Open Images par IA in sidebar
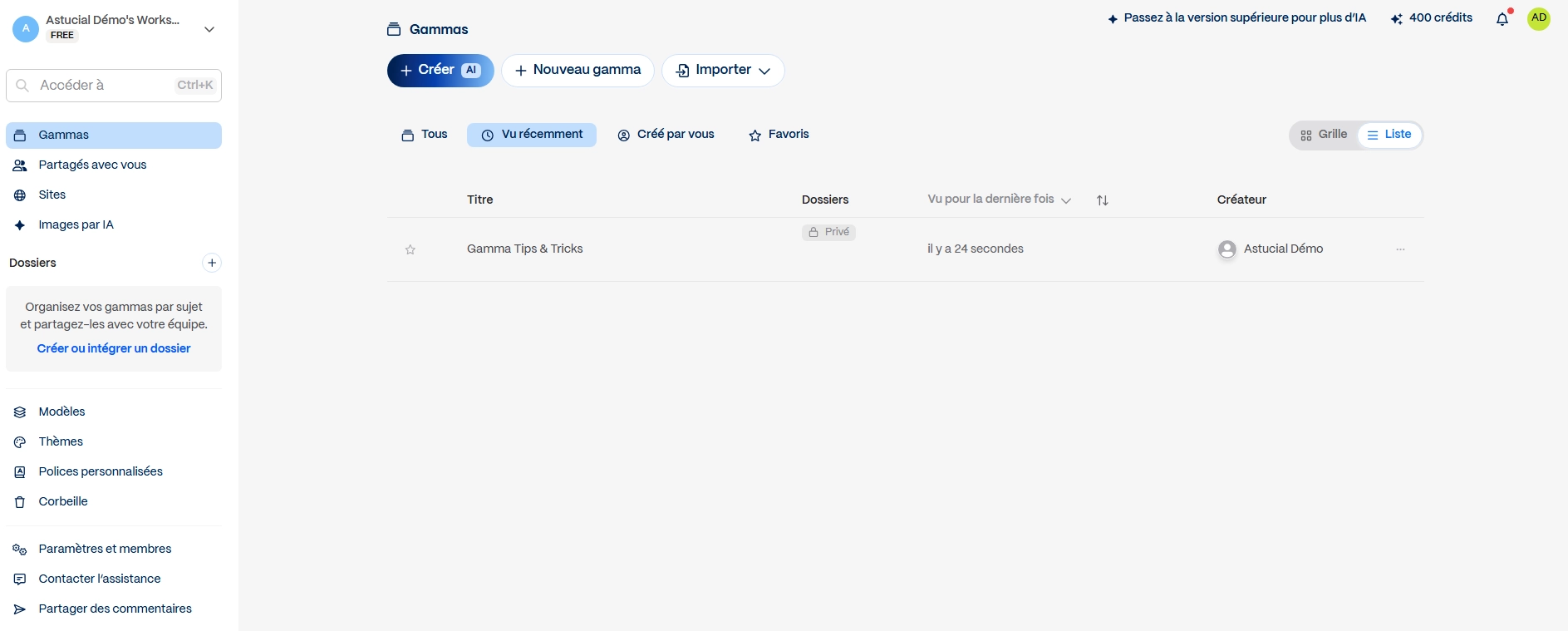The width and height of the screenshot is (1568, 631). (76, 224)
